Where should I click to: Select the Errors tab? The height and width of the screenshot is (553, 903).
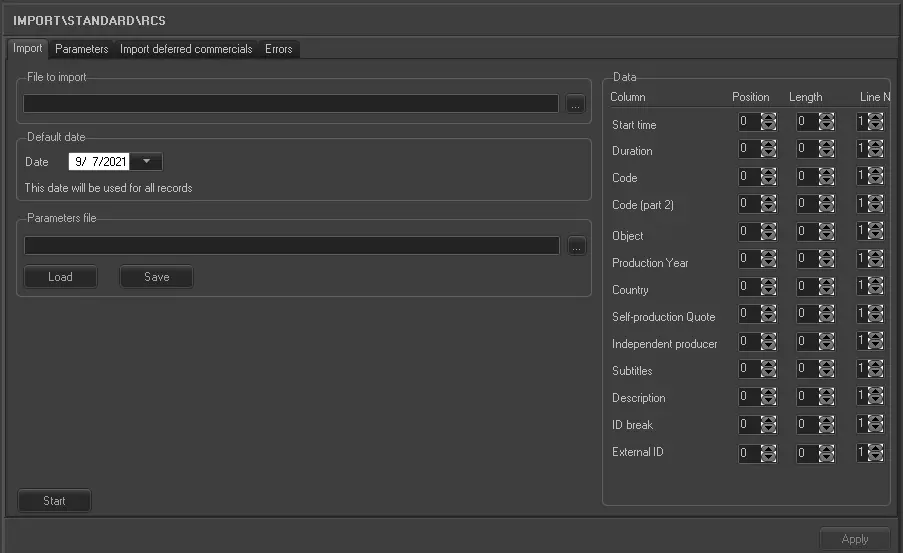[x=279, y=49]
